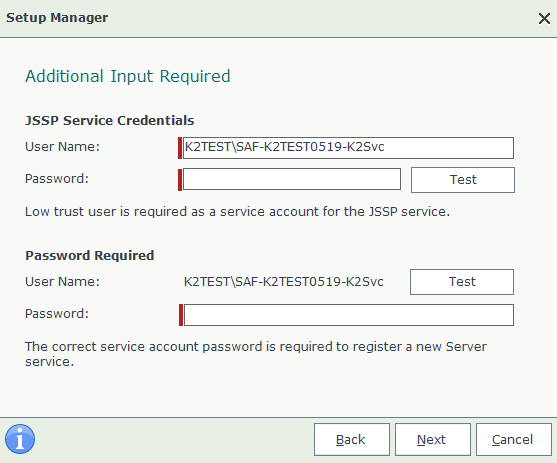Select the static K2TEST user name text

[x=283, y=282]
